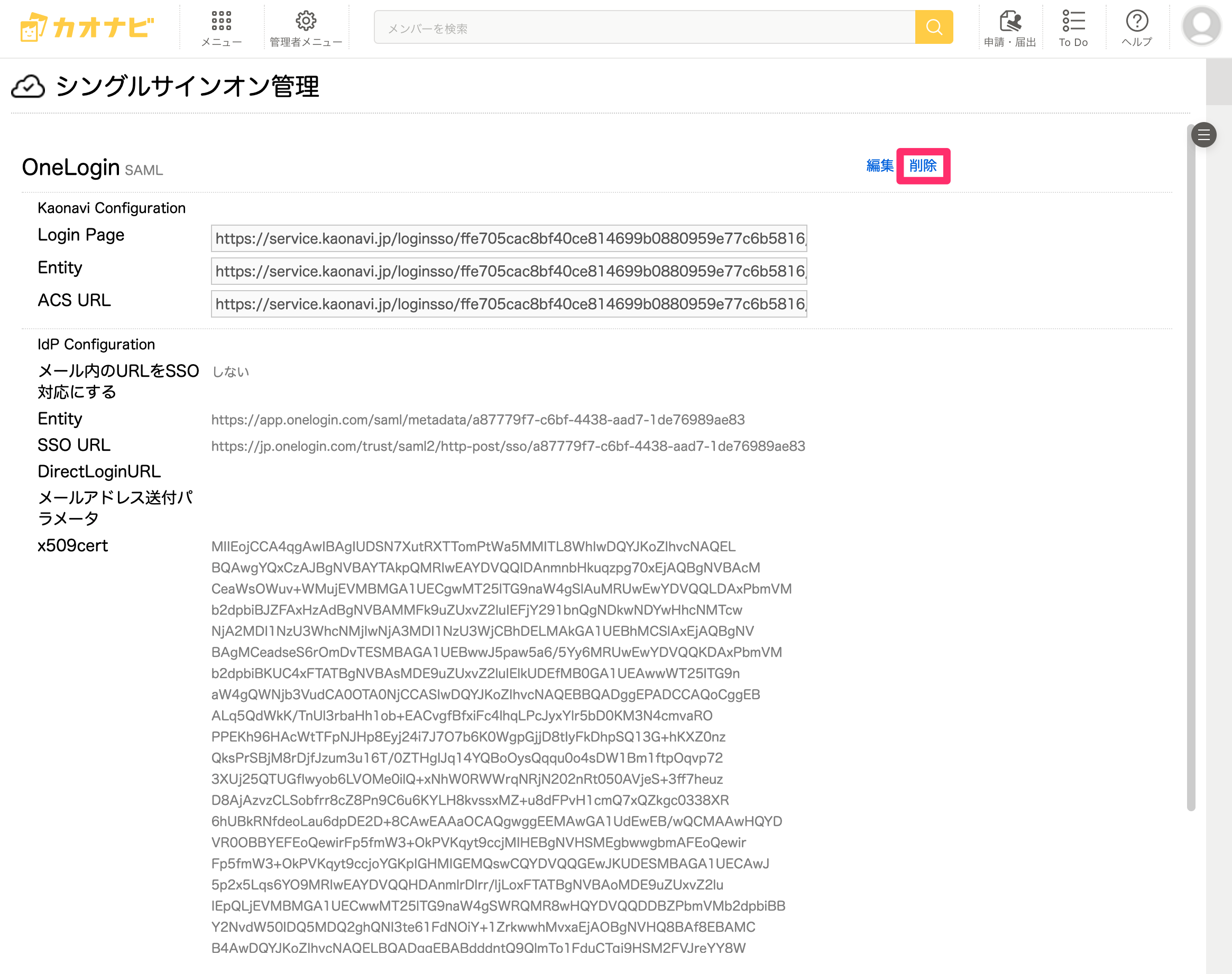This screenshot has height=974, width=1232.
Task: Click the OneLogin heading
Action: [x=71, y=167]
